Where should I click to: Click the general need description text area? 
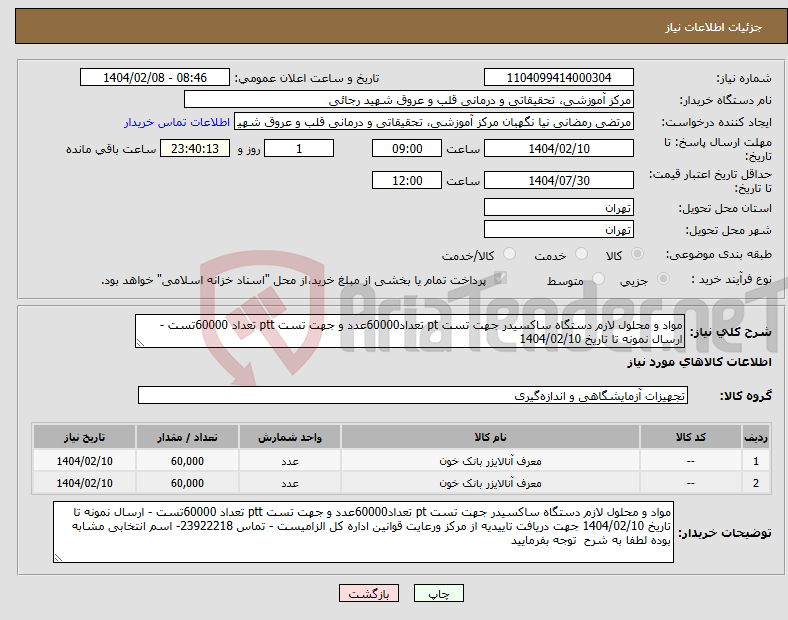coord(409,331)
